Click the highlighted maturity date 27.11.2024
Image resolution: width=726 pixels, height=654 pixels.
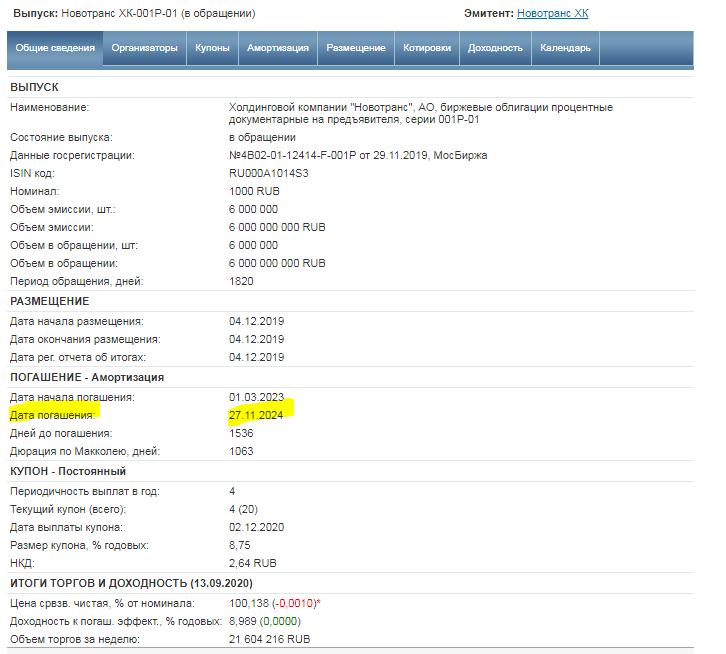point(256,415)
